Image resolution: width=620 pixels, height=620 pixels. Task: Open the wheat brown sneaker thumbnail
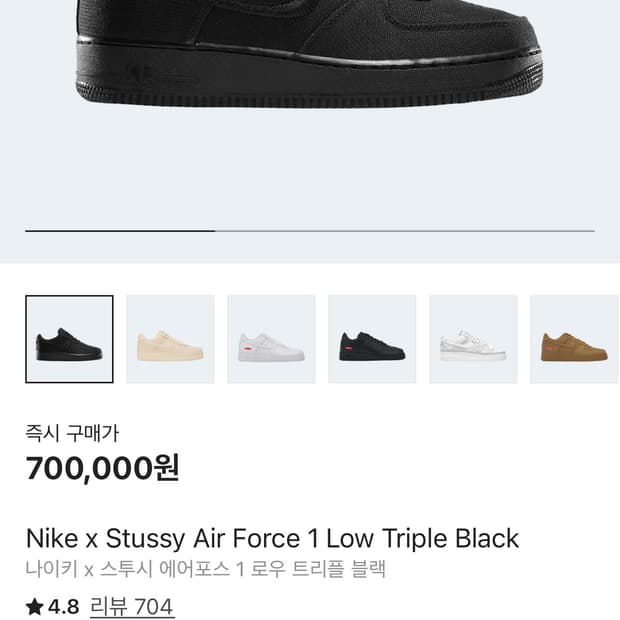574,339
